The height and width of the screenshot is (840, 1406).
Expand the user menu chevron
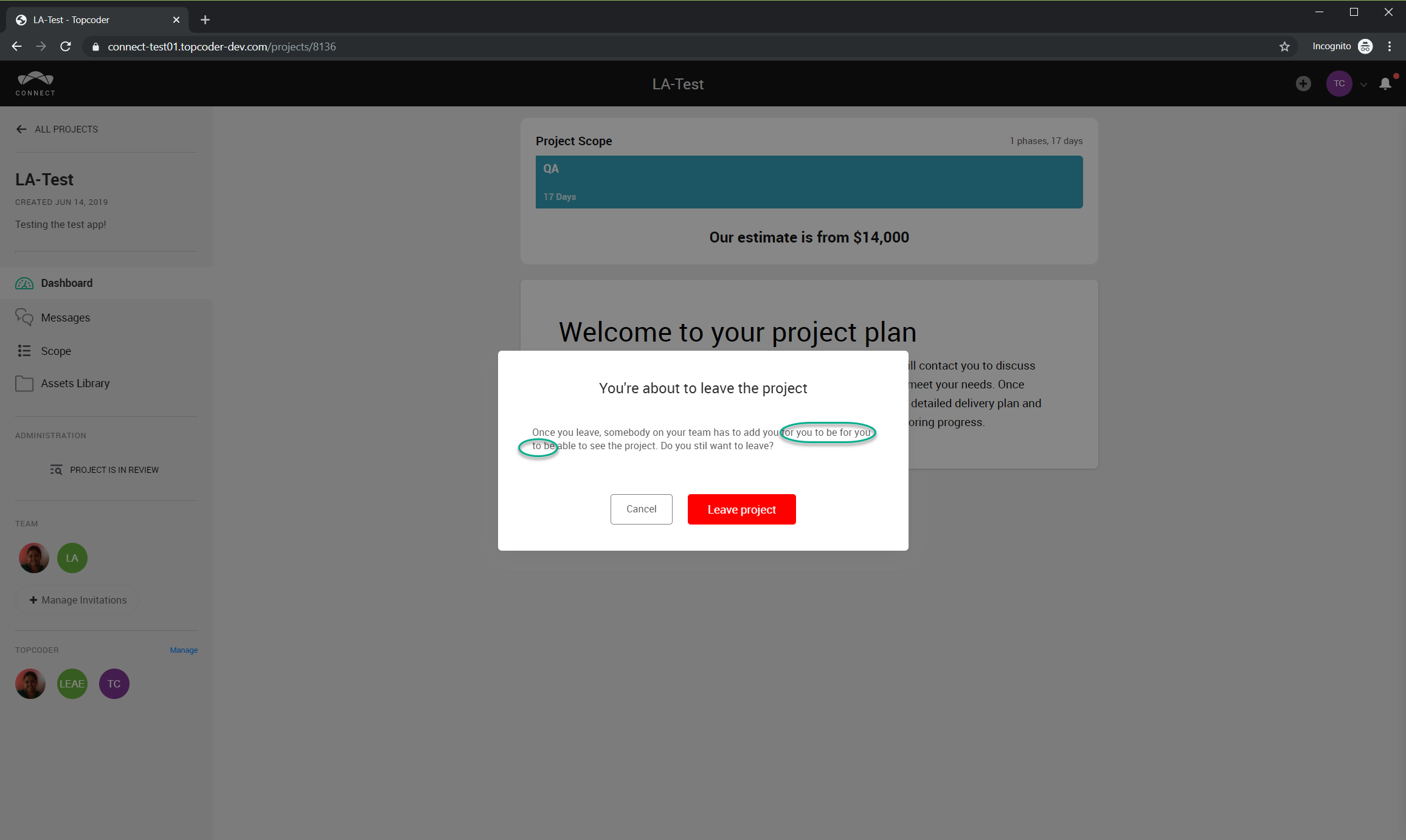tap(1363, 84)
